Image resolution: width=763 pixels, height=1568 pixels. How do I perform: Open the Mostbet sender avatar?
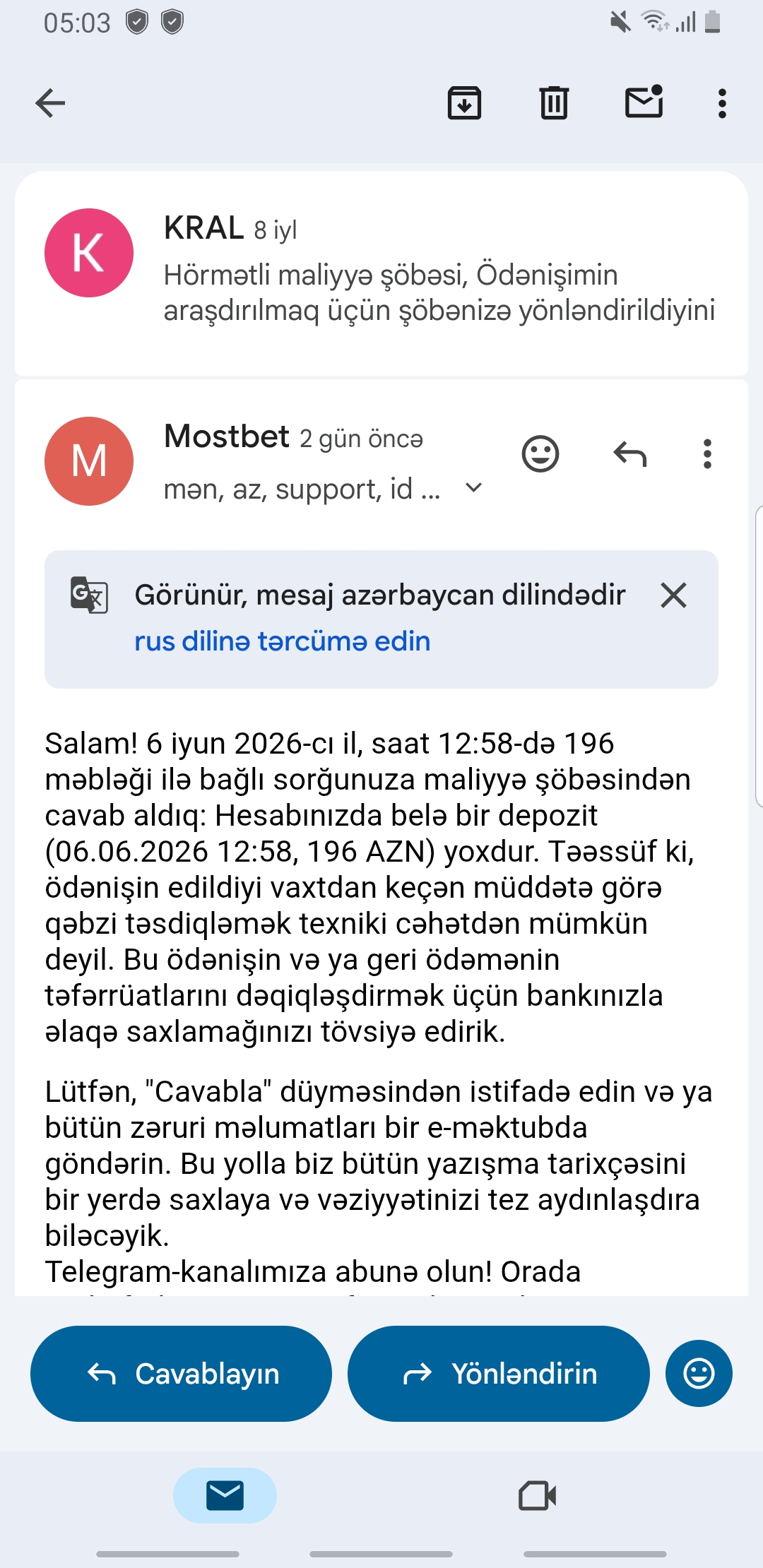coord(89,461)
